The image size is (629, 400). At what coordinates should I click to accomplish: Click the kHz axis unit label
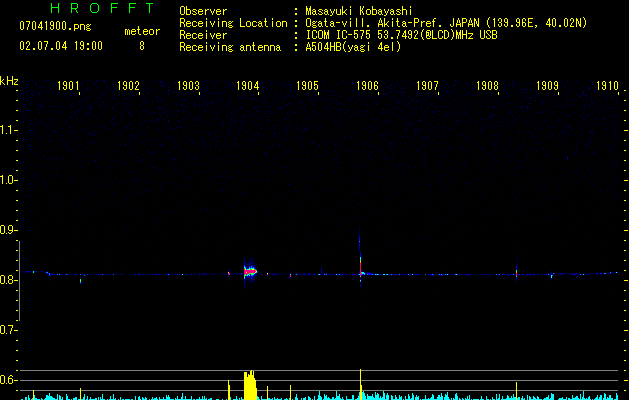click(x=9, y=81)
